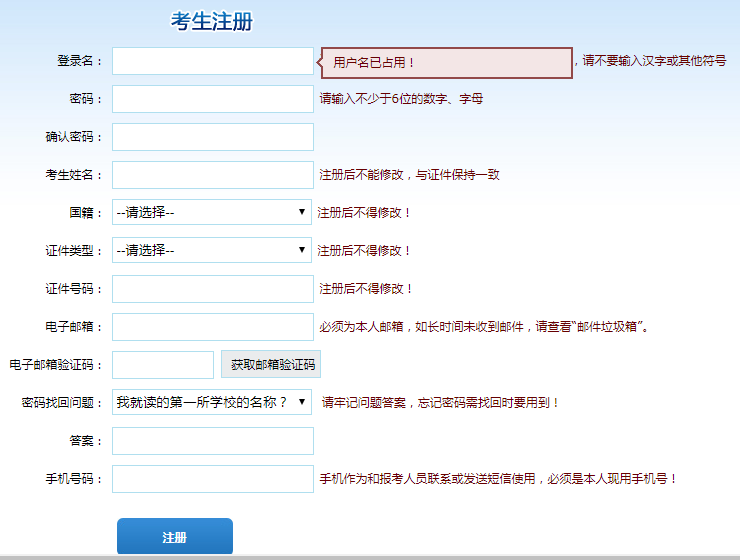Click the 请输入不少于6位 password hint text
The height and width of the screenshot is (560, 740).
(401, 99)
